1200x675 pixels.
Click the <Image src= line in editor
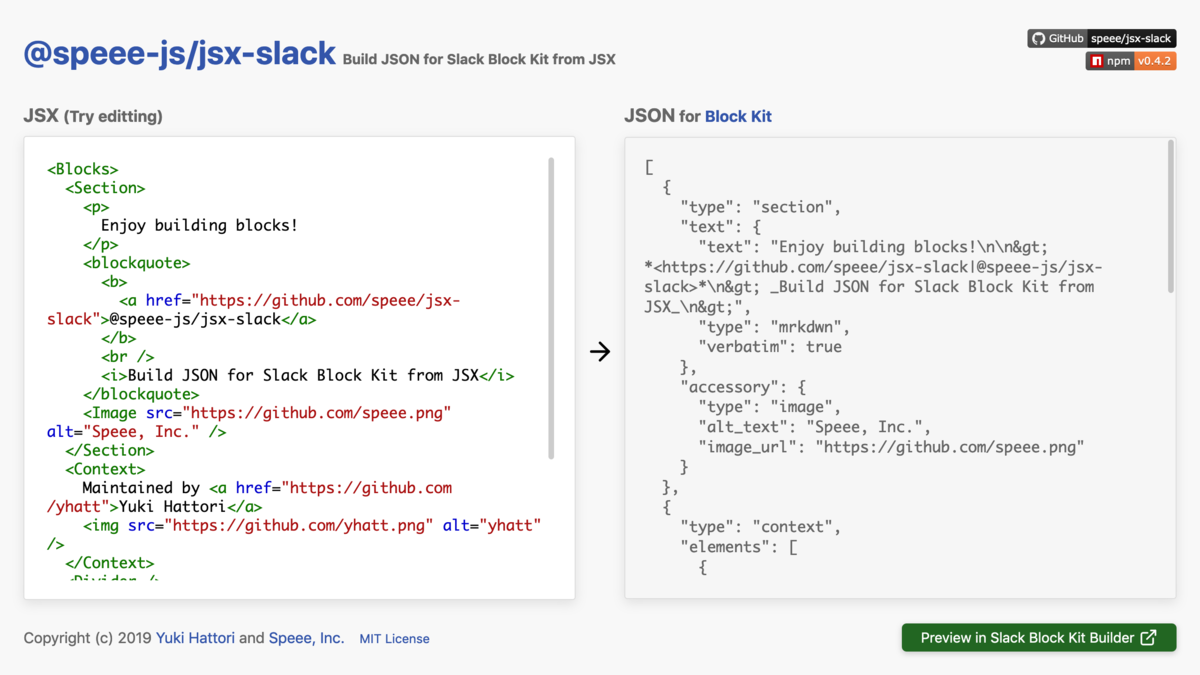pyautogui.click(x=267, y=412)
